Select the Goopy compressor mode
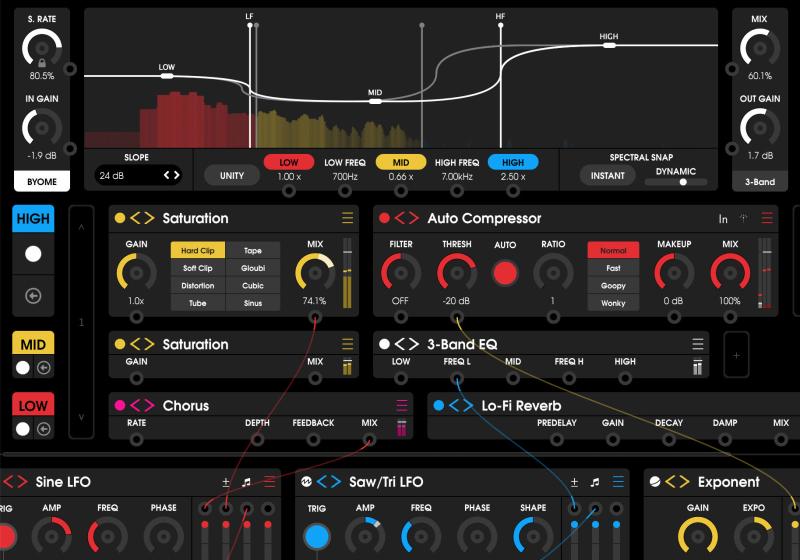Screen dimensions: 800x560 click(x=613, y=286)
